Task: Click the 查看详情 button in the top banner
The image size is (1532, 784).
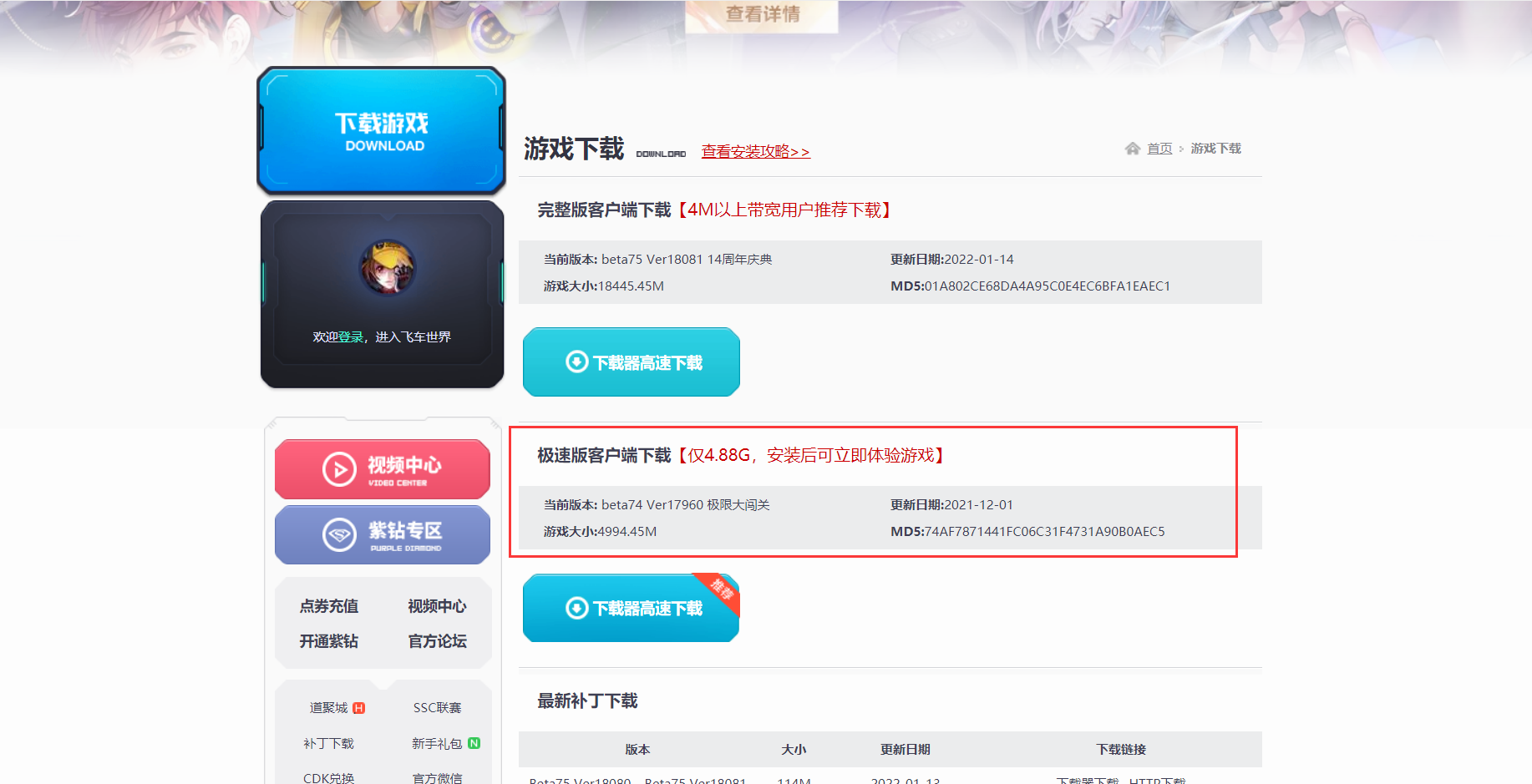Action: [x=759, y=13]
